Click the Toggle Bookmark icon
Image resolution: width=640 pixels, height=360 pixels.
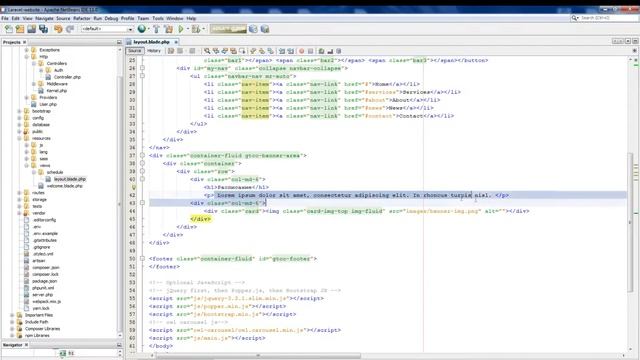(x=271, y=51)
